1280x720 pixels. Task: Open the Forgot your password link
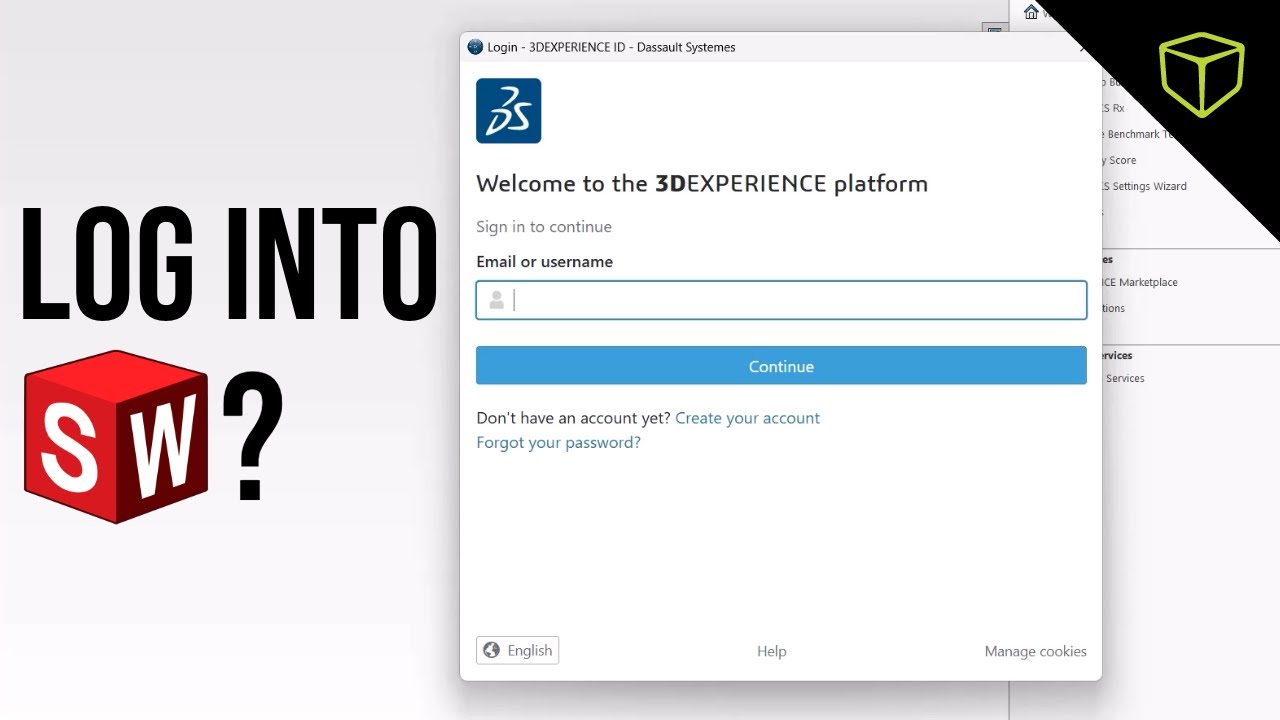[558, 442]
